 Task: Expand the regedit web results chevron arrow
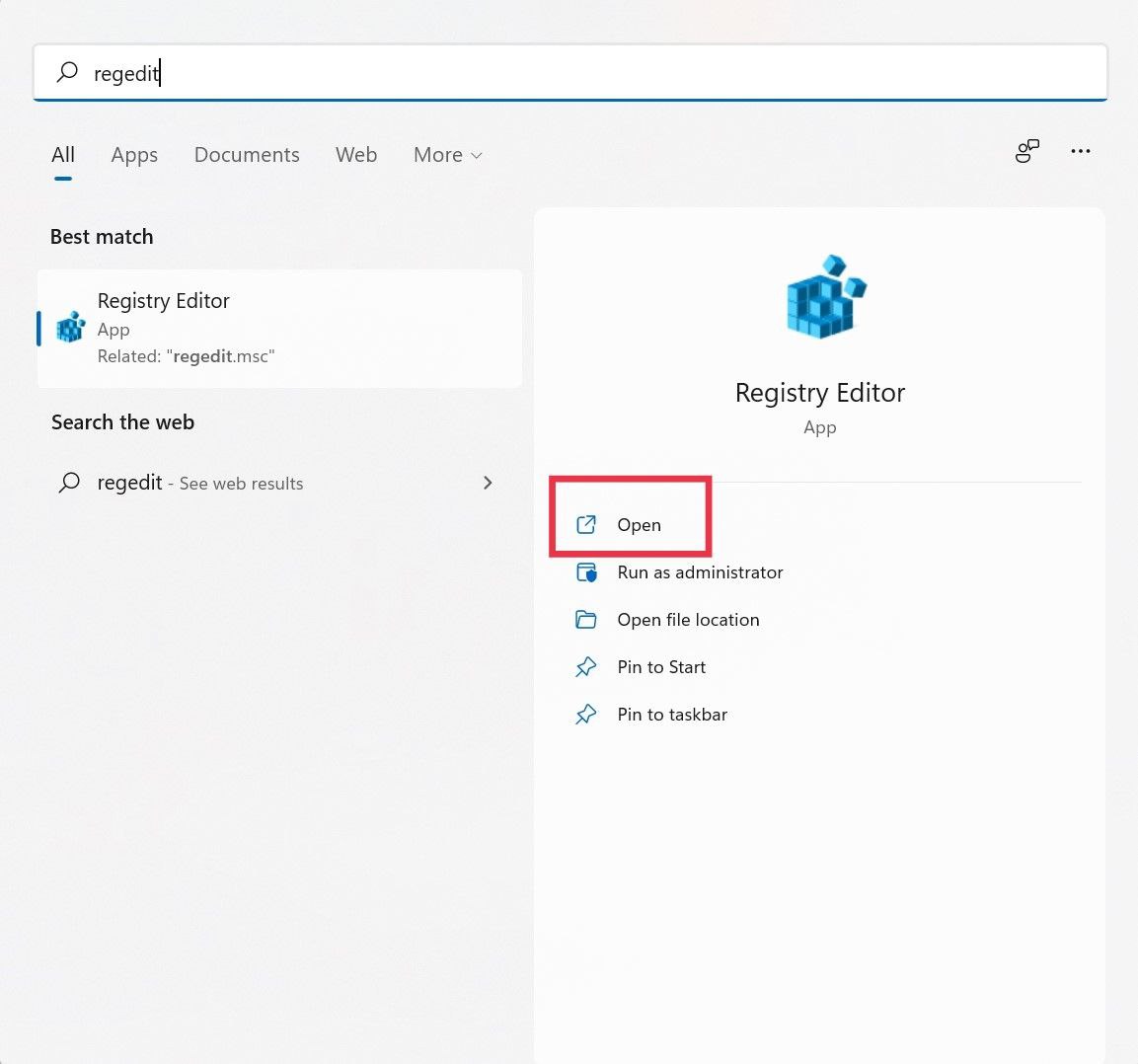click(x=488, y=483)
